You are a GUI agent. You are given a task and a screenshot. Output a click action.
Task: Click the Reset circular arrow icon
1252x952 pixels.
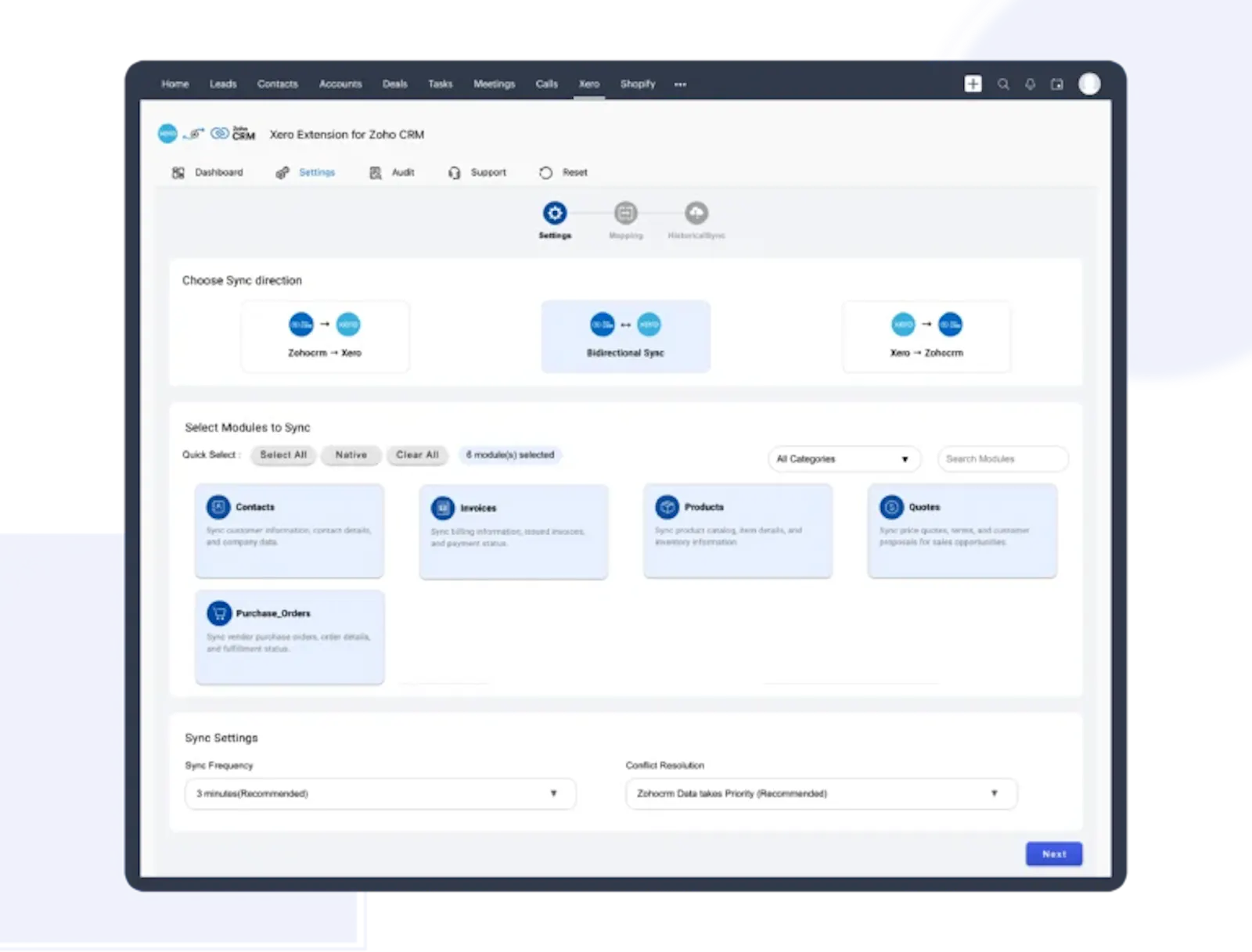click(546, 172)
